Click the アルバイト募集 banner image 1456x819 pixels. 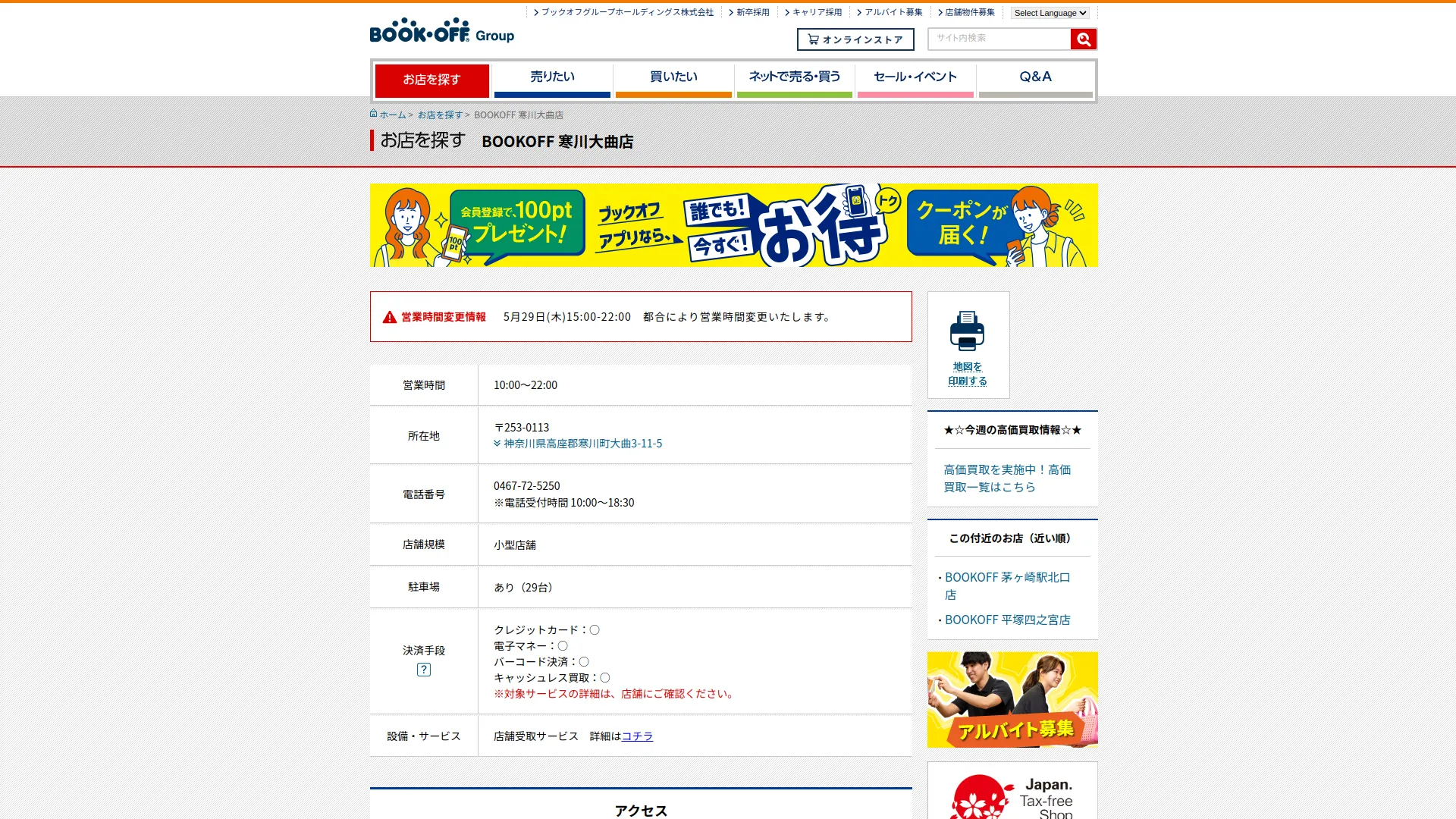click(x=1012, y=700)
